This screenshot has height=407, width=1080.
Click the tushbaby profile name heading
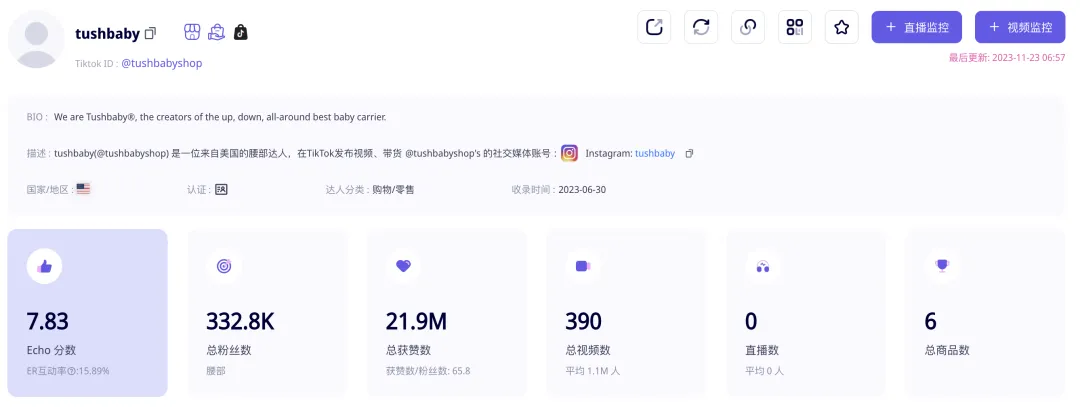(x=107, y=33)
